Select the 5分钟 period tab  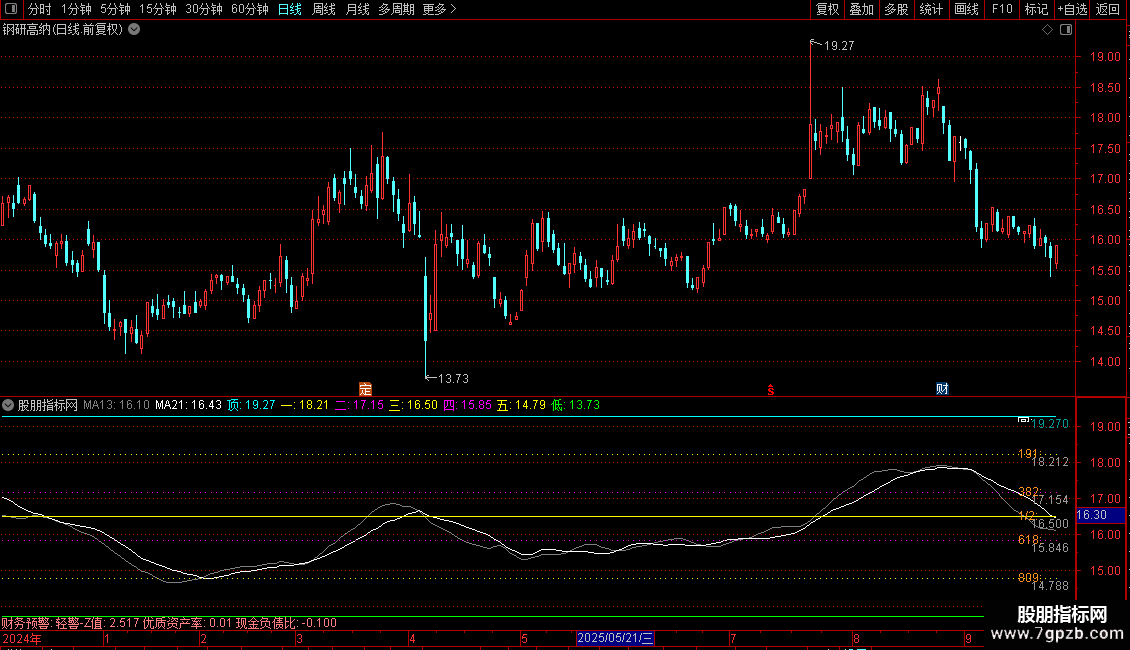click(x=115, y=9)
